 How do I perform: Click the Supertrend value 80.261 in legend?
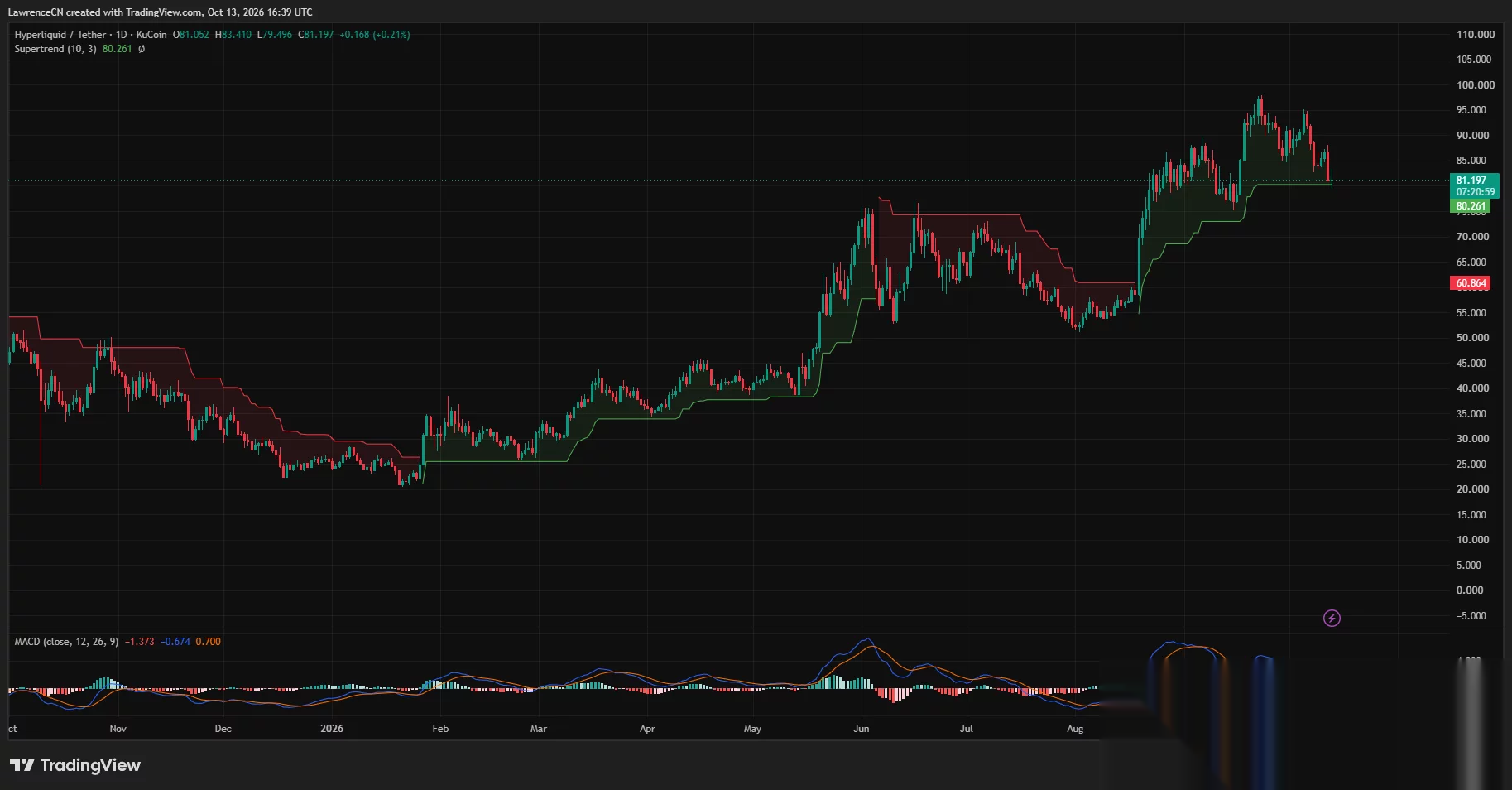coord(118,49)
